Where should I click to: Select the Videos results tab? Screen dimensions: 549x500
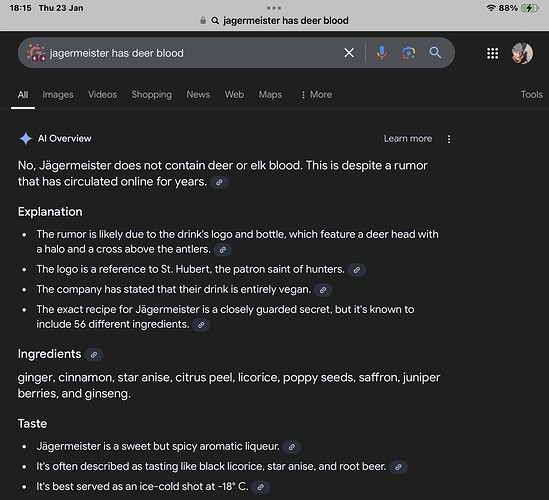coord(102,95)
